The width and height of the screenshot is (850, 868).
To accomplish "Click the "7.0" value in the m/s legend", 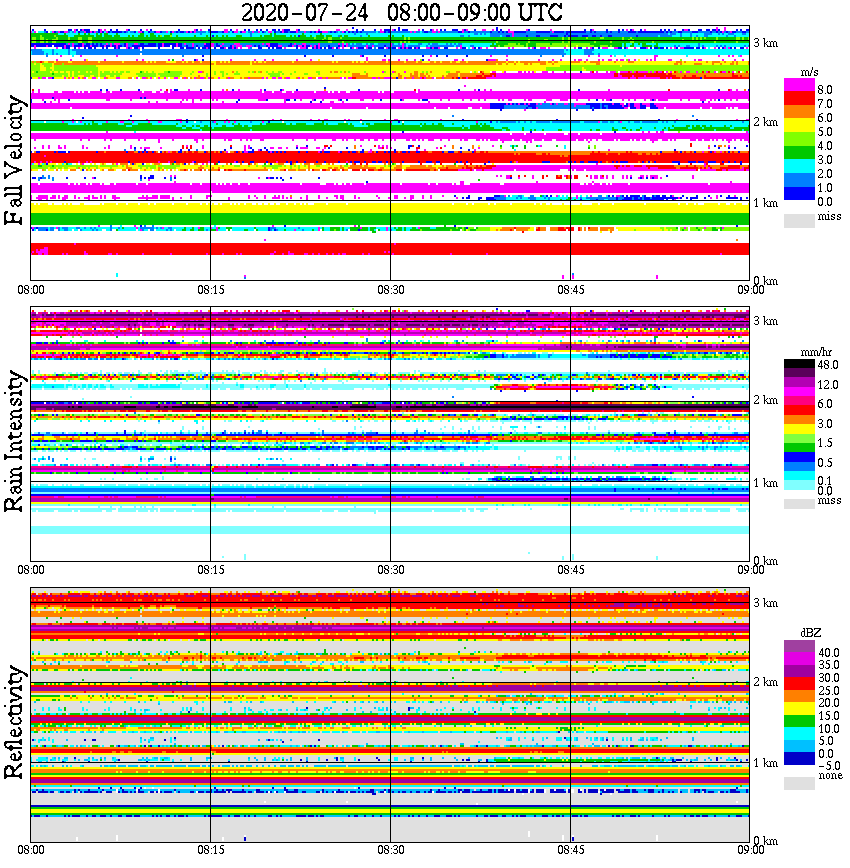I will pyautogui.click(x=825, y=104).
